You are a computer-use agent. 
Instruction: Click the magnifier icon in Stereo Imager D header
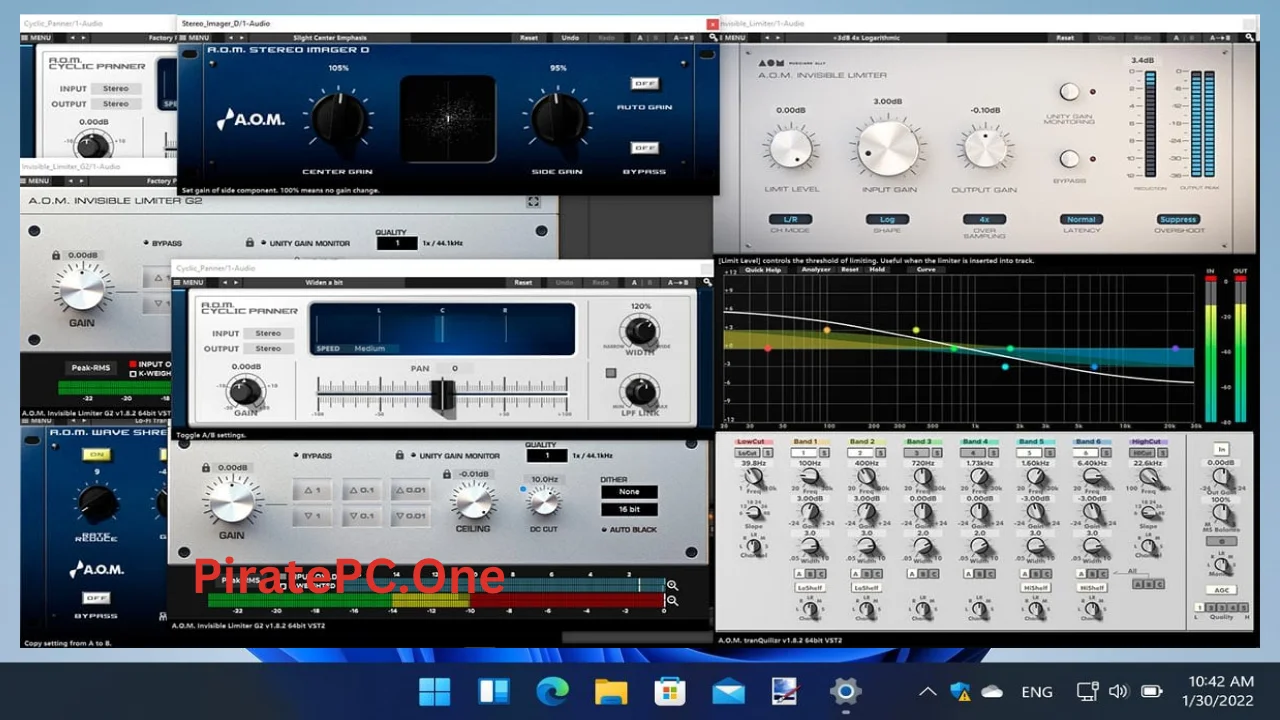[713, 38]
